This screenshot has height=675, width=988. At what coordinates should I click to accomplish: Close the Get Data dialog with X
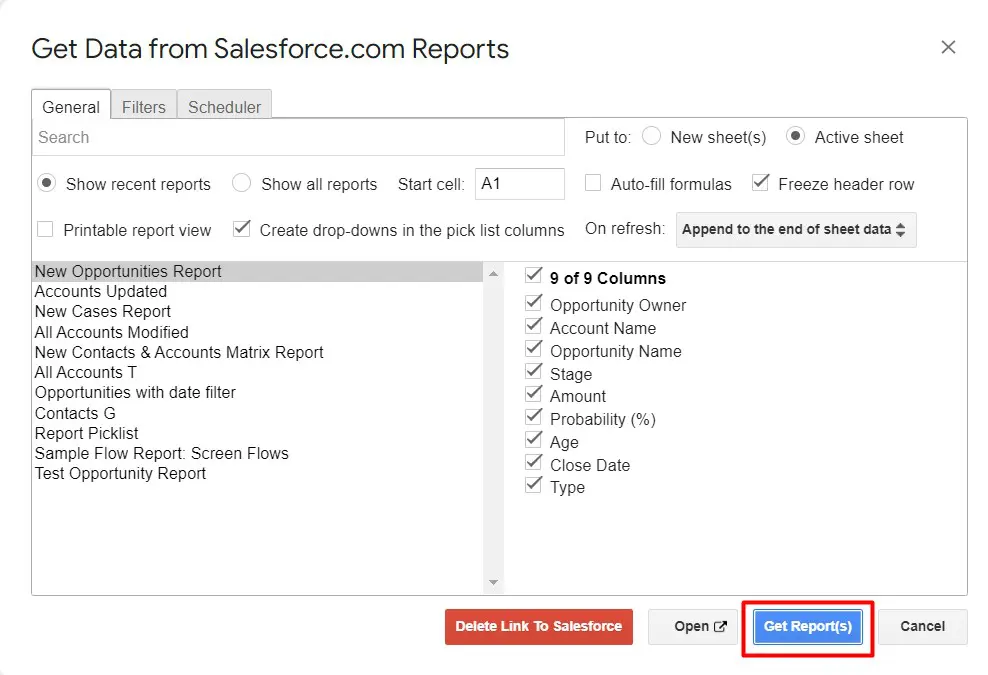[948, 48]
